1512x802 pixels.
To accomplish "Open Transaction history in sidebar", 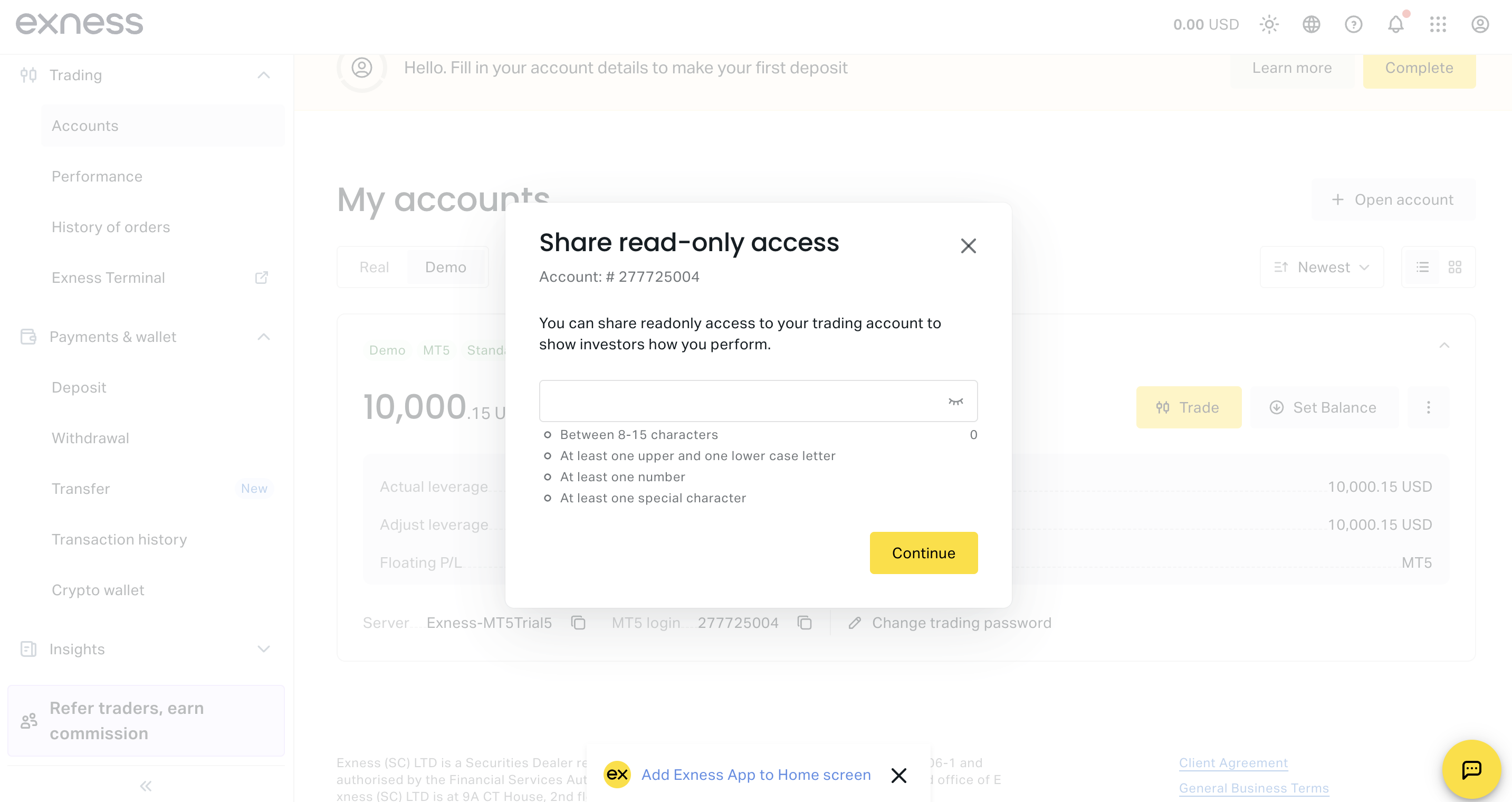I will [x=119, y=540].
